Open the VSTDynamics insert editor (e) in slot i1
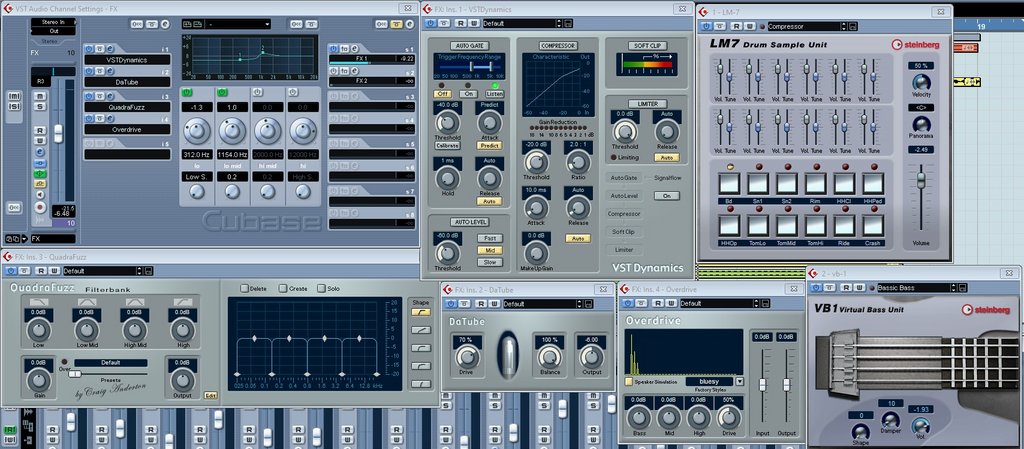This screenshot has width=1024, height=449. pos(110,48)
